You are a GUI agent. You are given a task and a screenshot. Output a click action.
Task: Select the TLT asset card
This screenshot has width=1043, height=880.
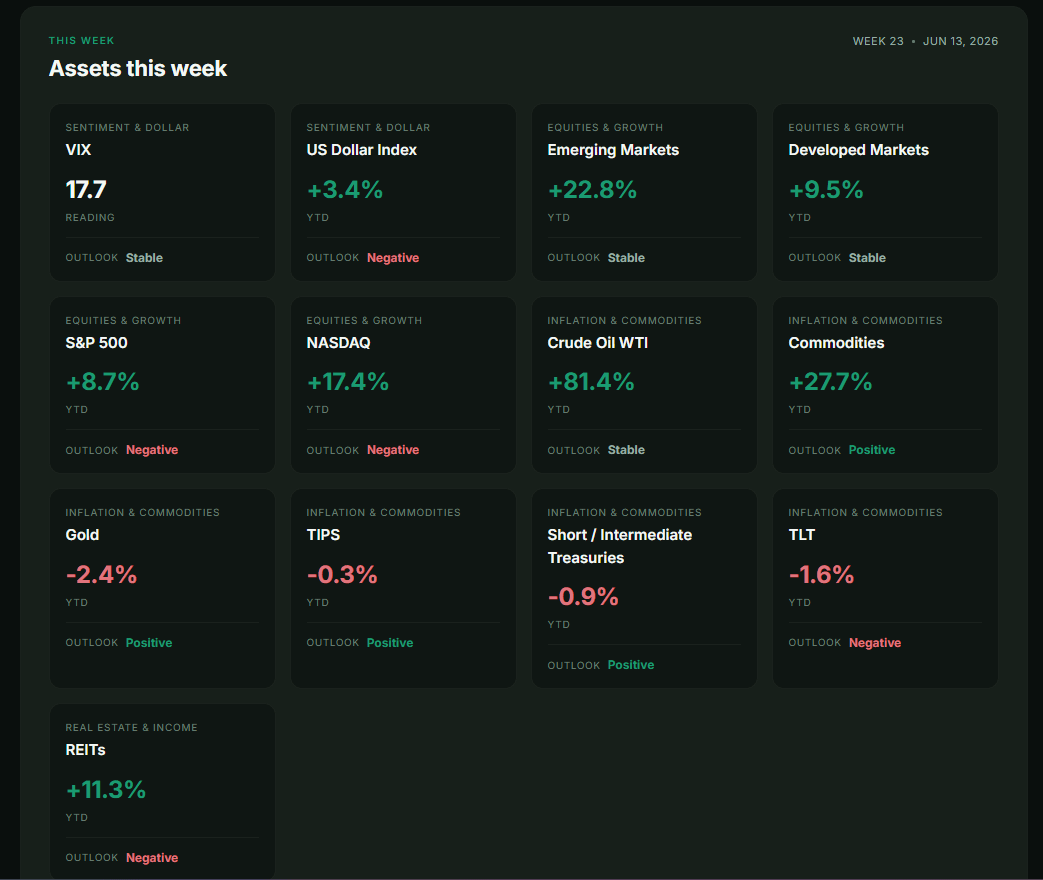tap(885, 589)
